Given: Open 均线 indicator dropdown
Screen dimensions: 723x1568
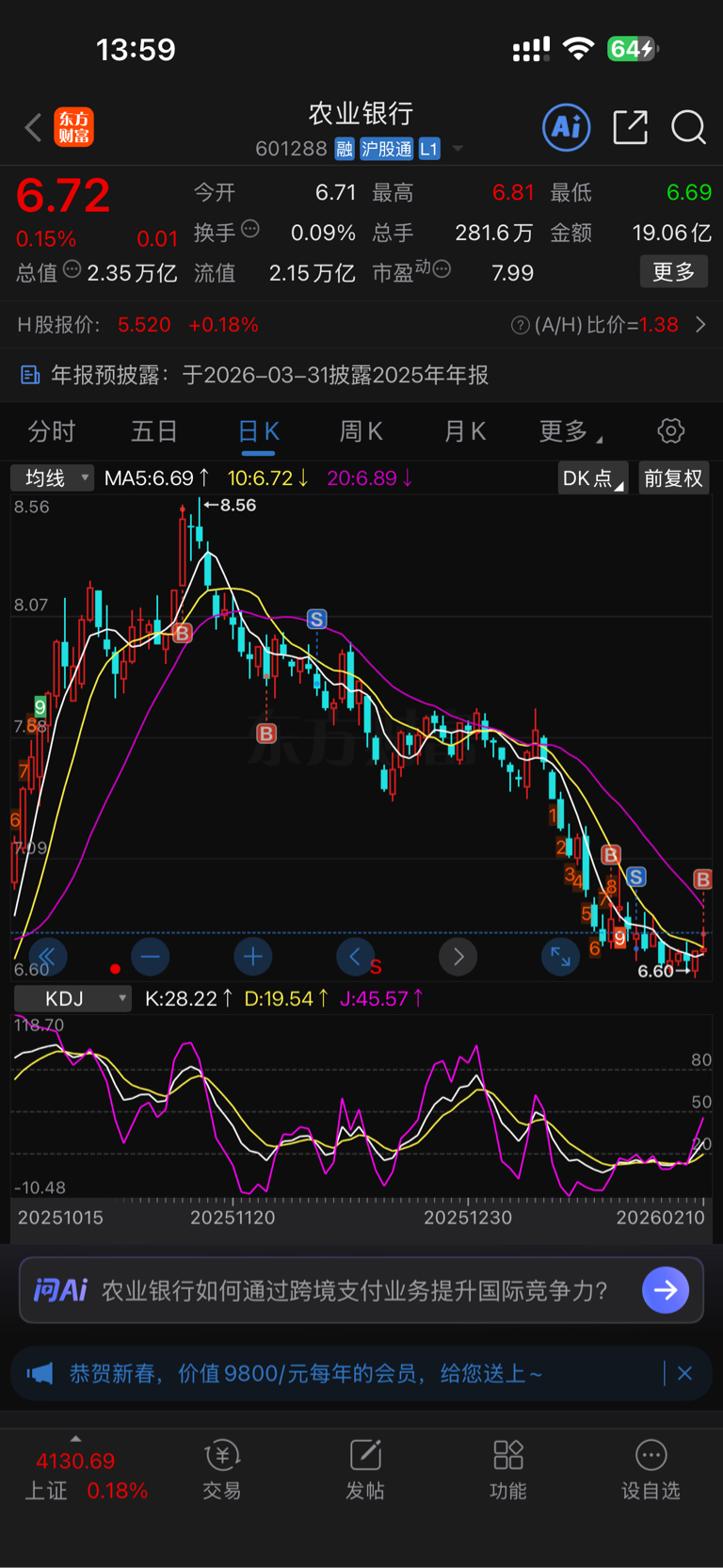Looking at the screenshot, I should pos(53,478).
